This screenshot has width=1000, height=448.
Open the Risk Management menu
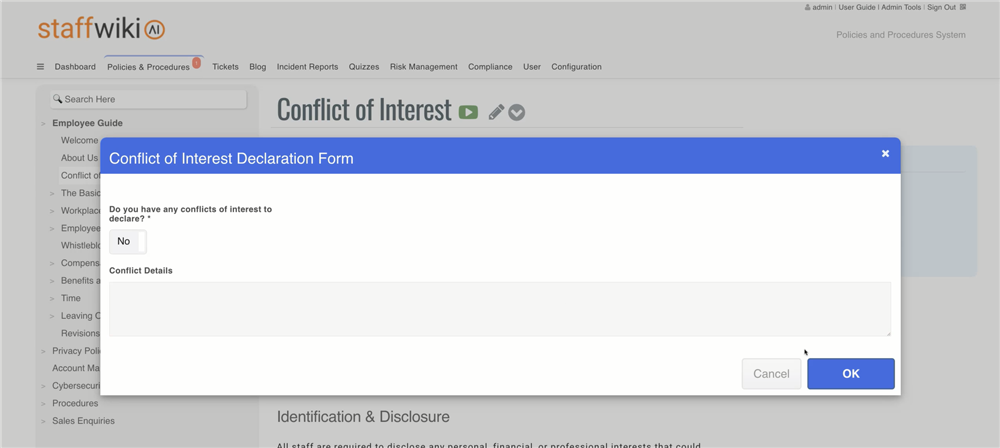click(x=423, y=67)
